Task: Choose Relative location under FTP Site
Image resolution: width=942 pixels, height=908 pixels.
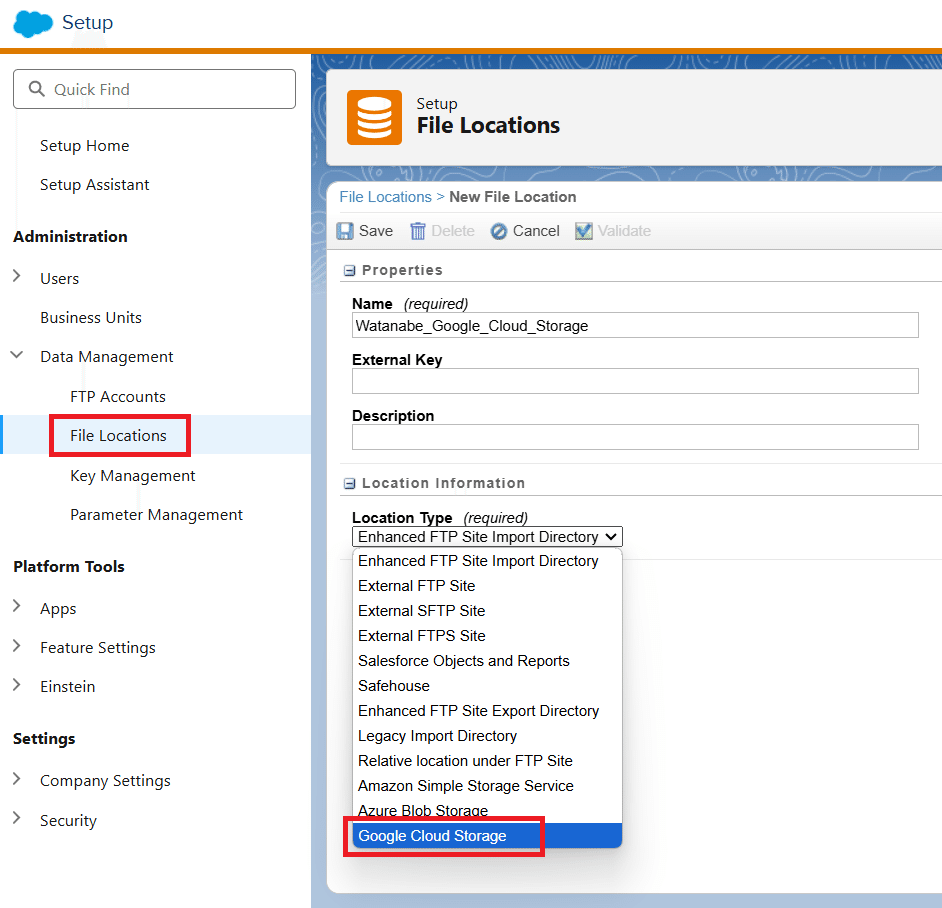Action: tap(487, 761)
